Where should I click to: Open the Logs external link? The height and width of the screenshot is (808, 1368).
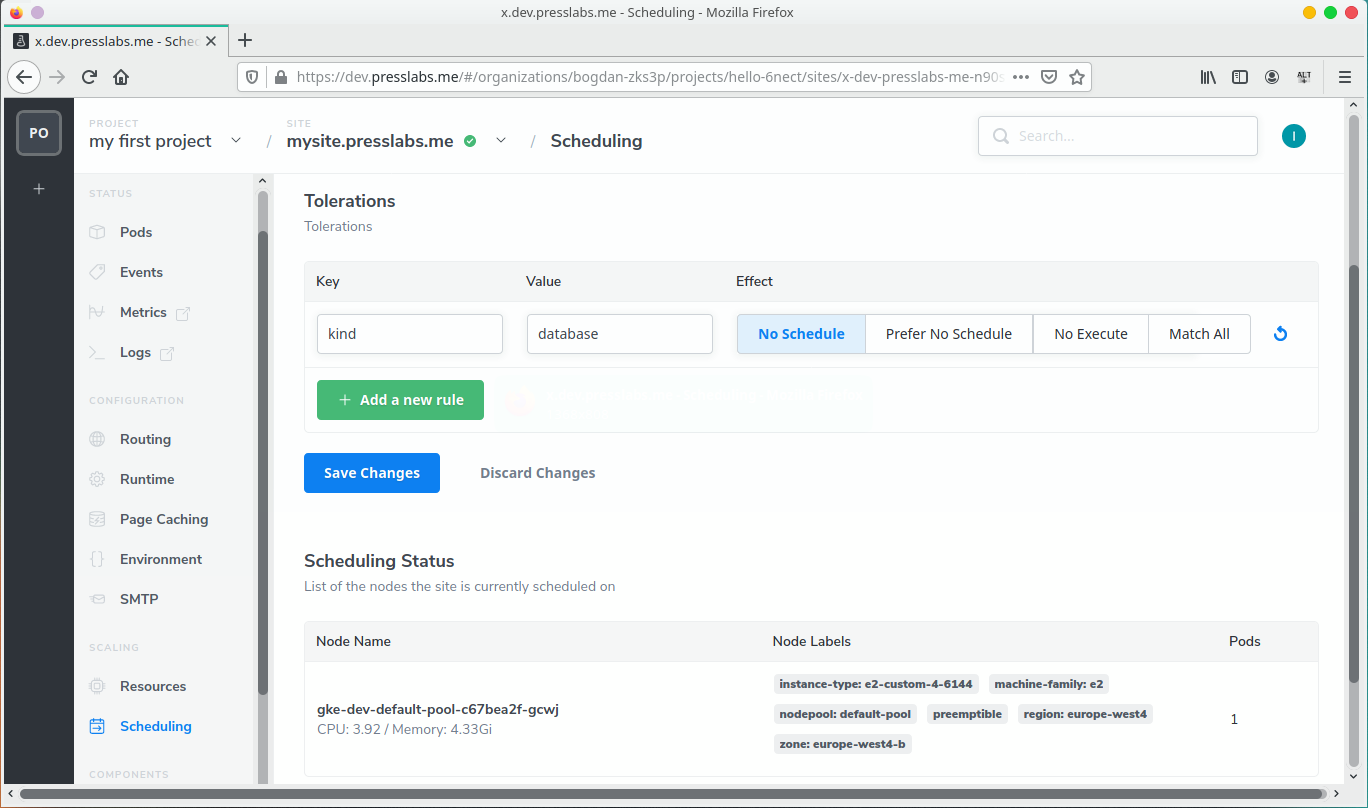point(135,352)
